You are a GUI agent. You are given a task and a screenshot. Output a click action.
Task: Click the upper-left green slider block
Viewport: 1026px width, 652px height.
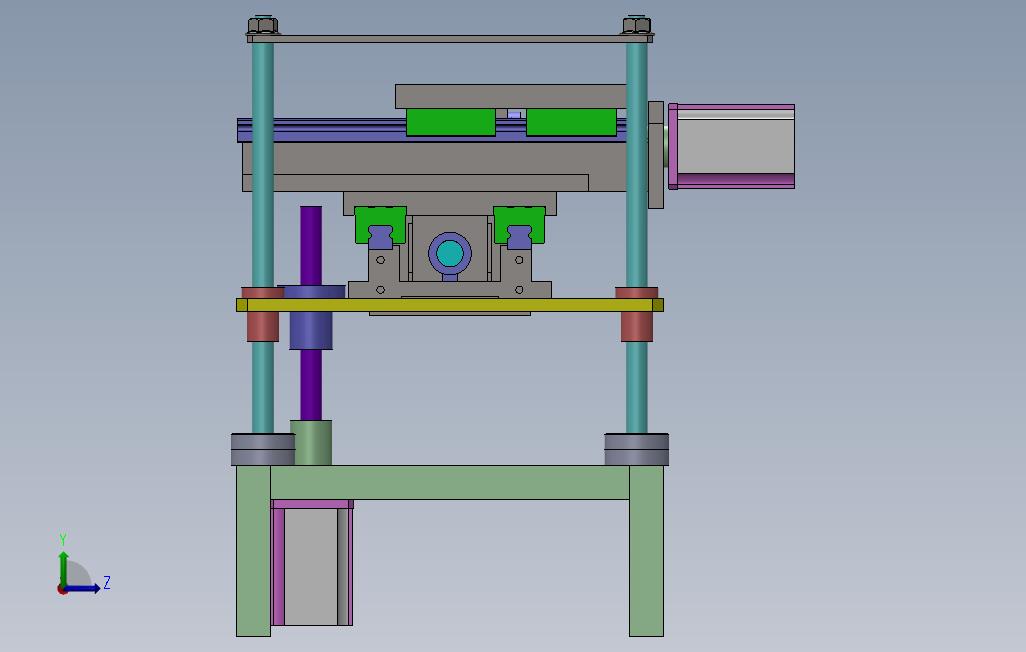point(451,122)
